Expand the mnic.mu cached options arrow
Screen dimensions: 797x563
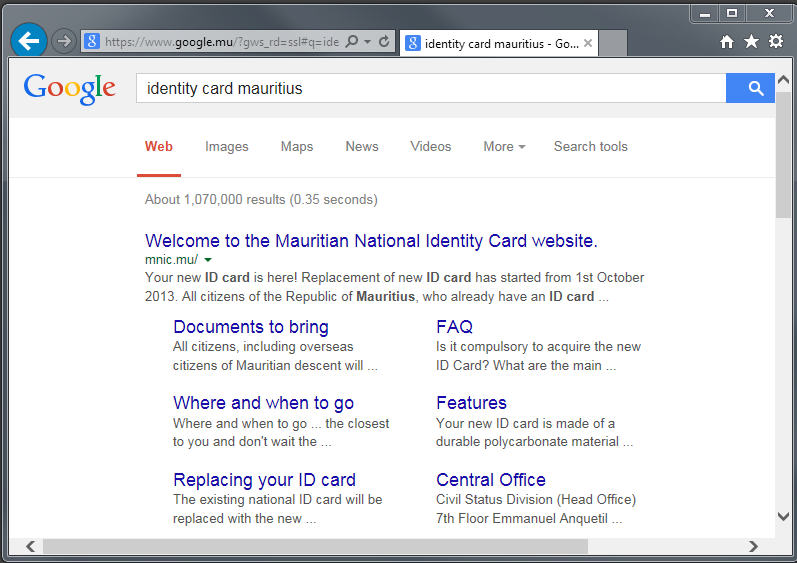click(207, 260)
